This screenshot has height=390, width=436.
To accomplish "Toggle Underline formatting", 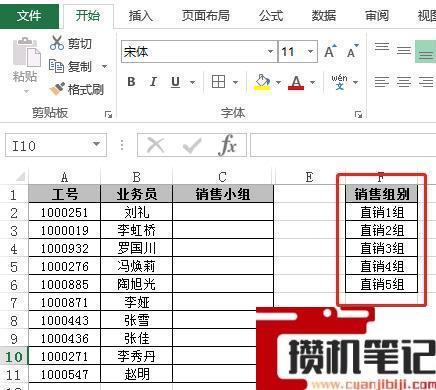I will pos(175,82).
